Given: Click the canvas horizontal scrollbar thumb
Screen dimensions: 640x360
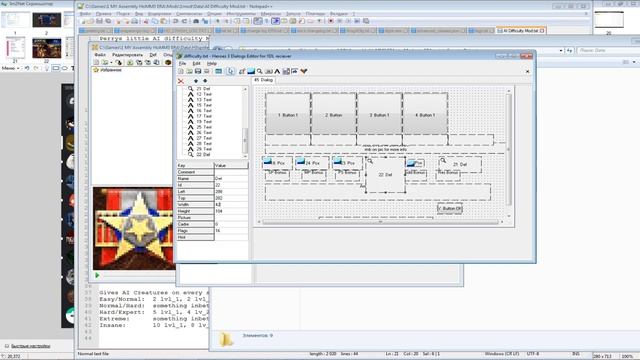Looking at the screenshot, I should coord(380,222).
